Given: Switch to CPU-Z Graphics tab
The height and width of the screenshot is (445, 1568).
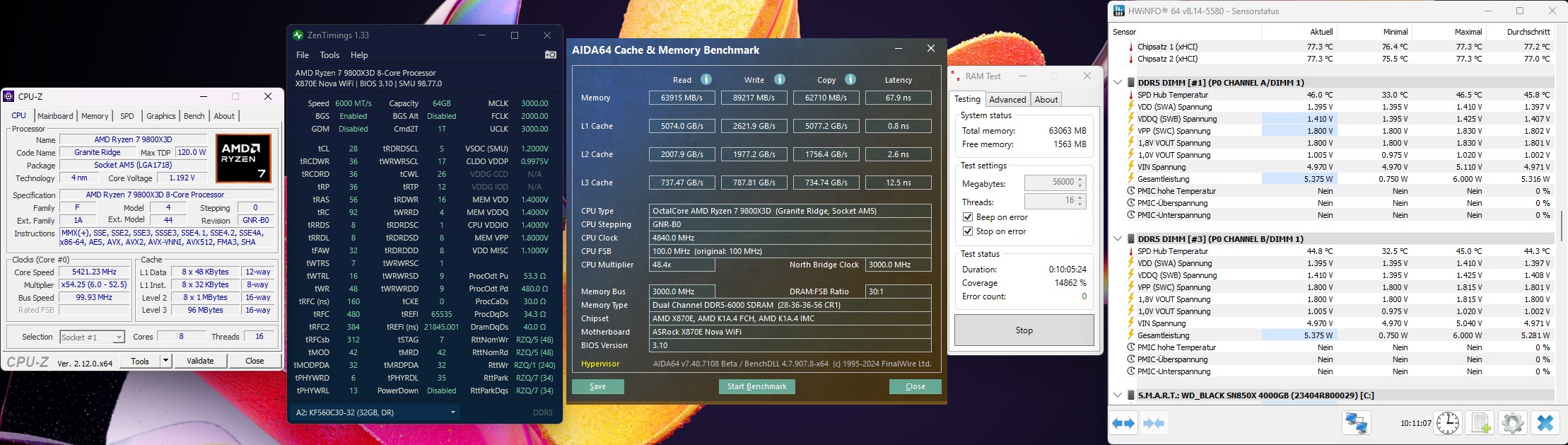Looking at the screenshot, I should (x=161, y=116).
